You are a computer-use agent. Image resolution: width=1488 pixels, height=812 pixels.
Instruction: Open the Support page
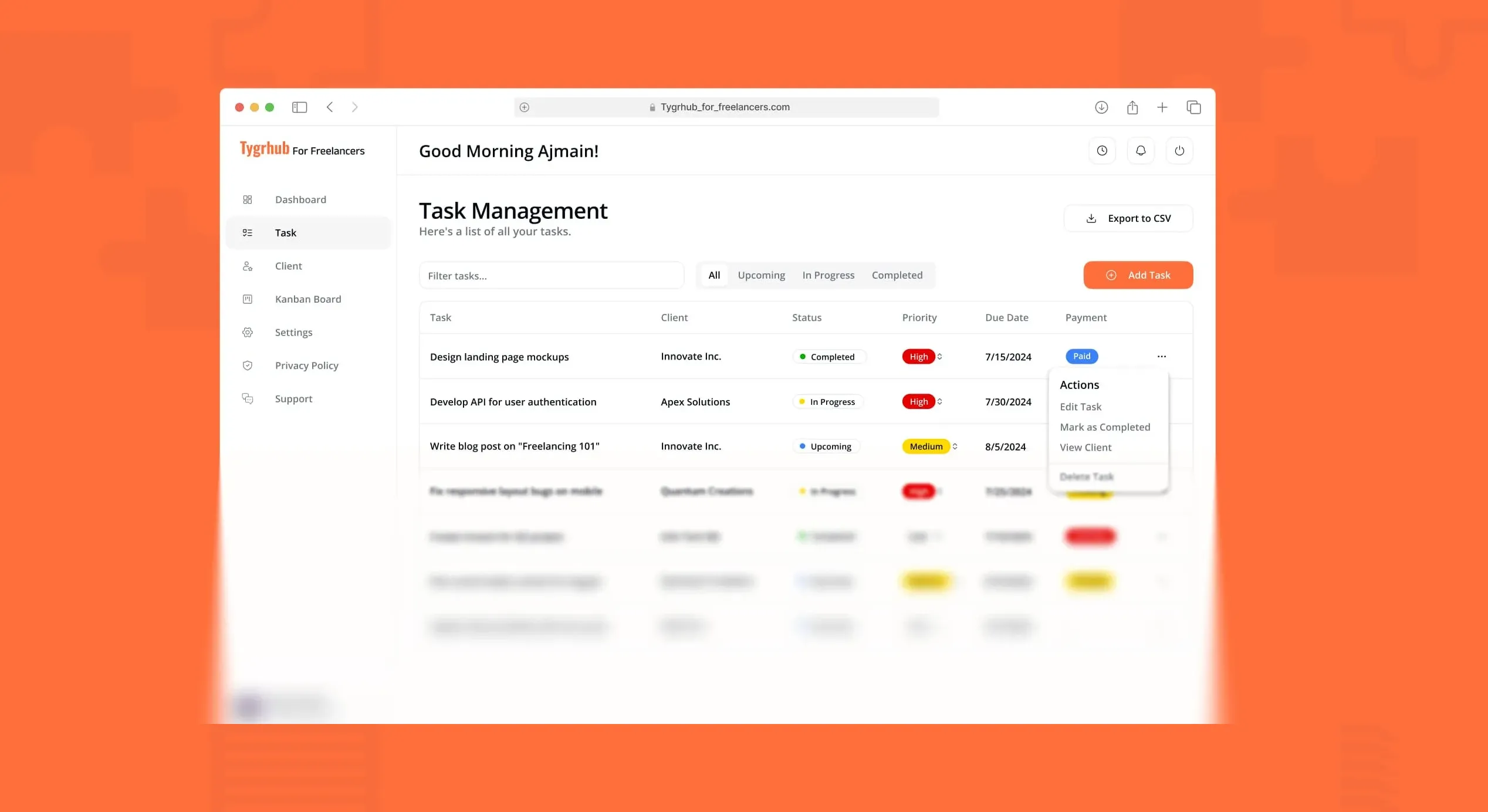[308, 399]
